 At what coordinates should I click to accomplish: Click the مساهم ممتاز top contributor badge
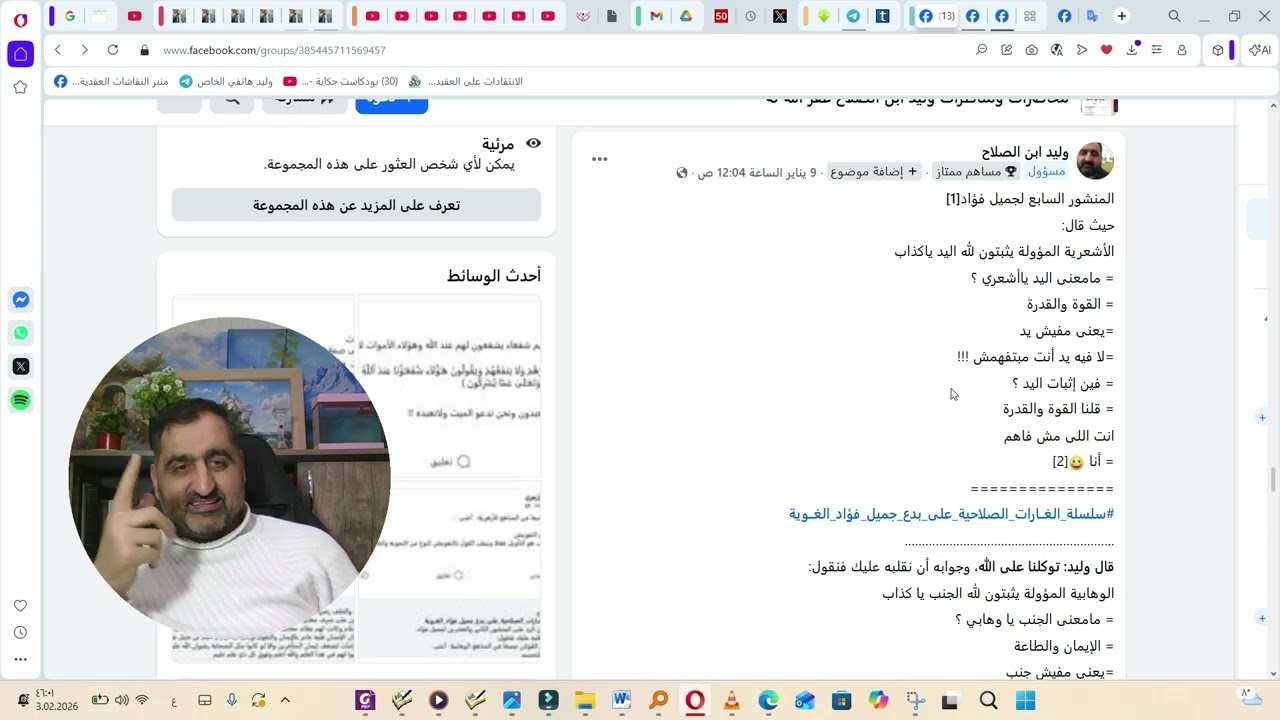point(974,172)
